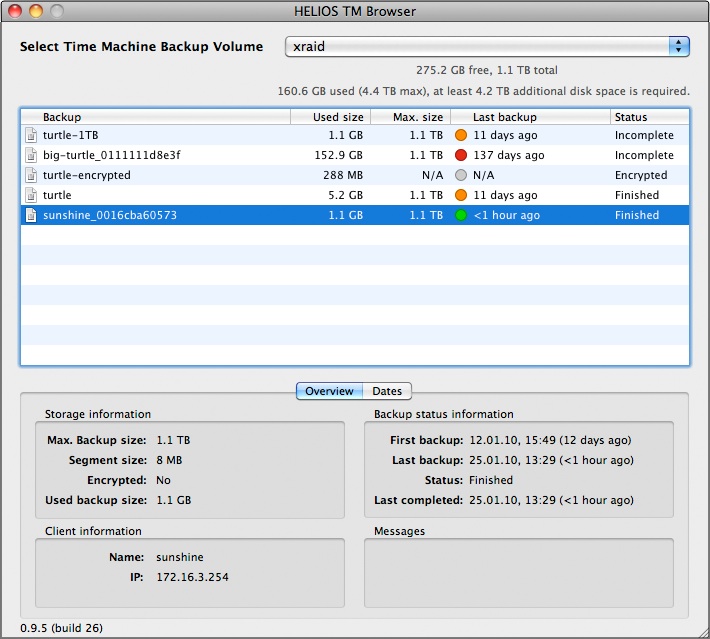Select the Overview tab

coord(329,391)
